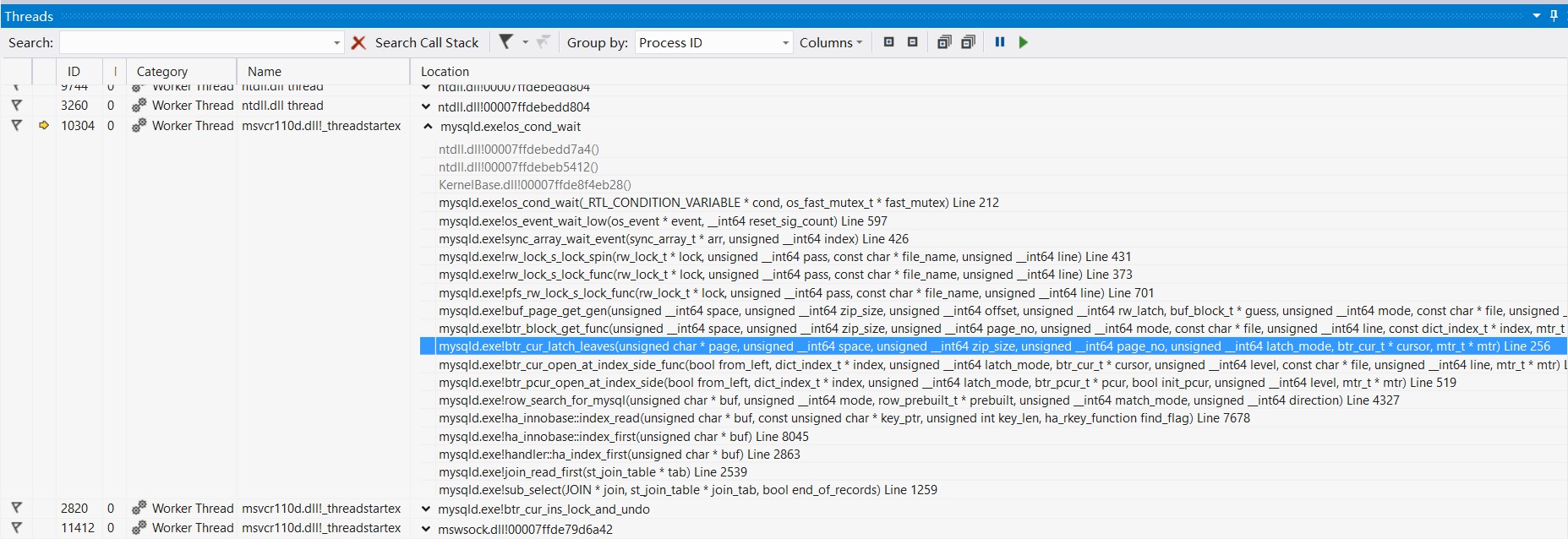Select the KernelBase.dll!00007ffde8f4eb28() frame
The height and width of the screenshot is (539, 1568).
pos(535,185)
